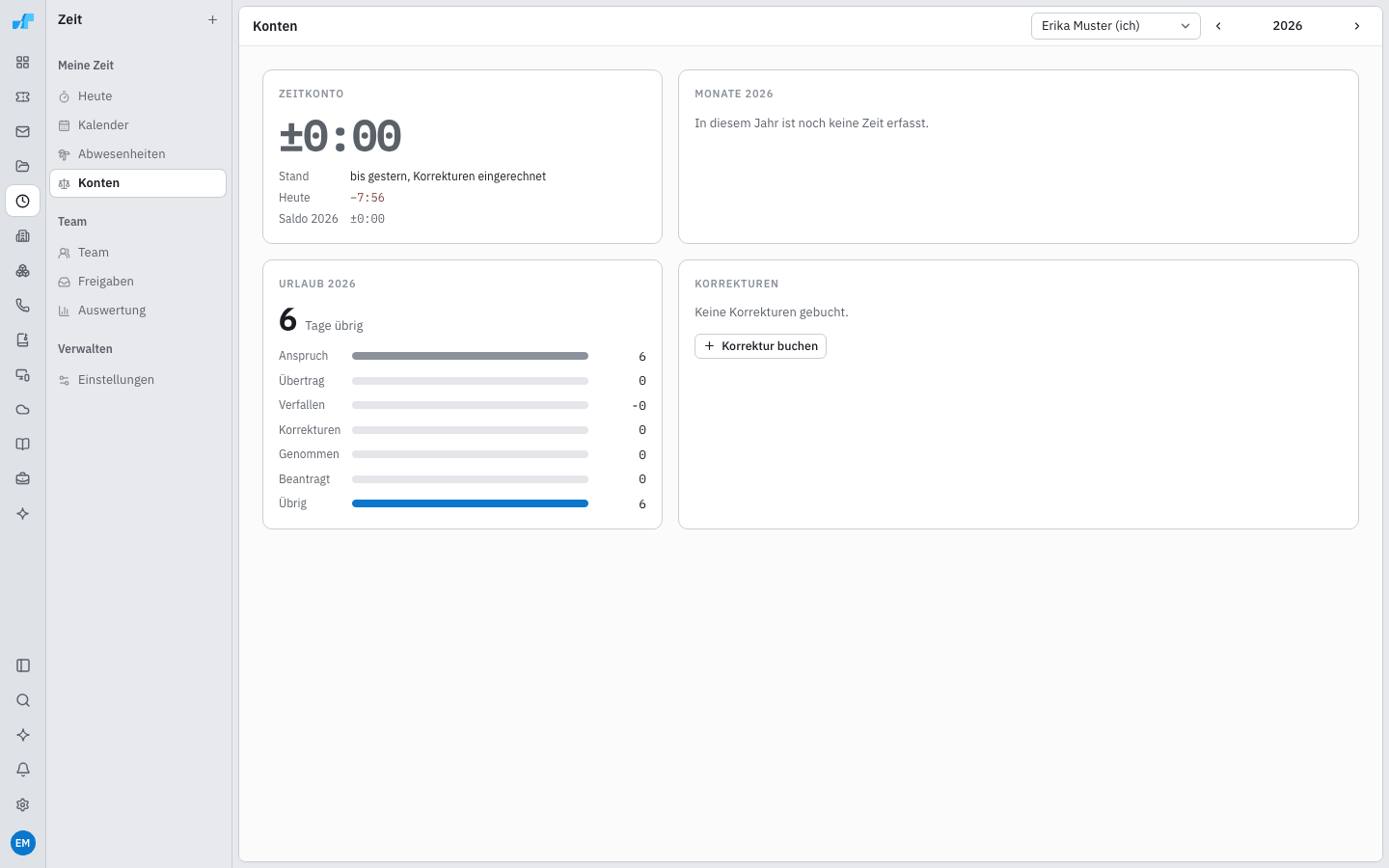The width and height of the screenshot is (1389, 868).
Task: Go to previous year with left chevron
Action: pos(1218,26)
